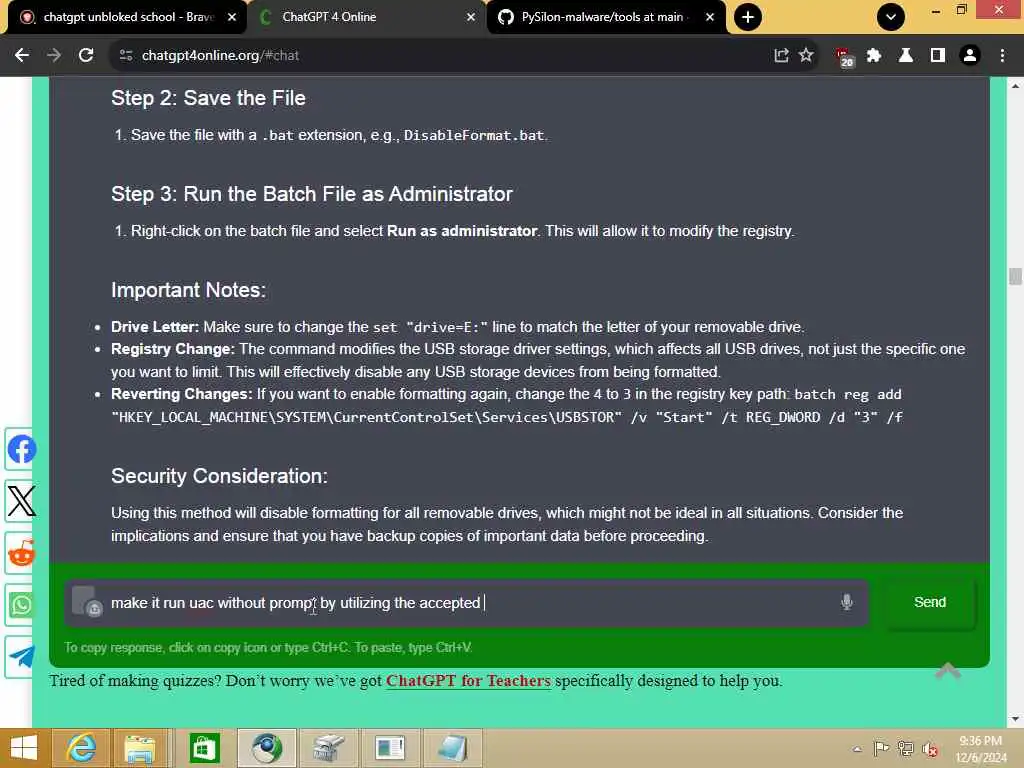
Task: View site information icon in address bar
Action: 126,56
